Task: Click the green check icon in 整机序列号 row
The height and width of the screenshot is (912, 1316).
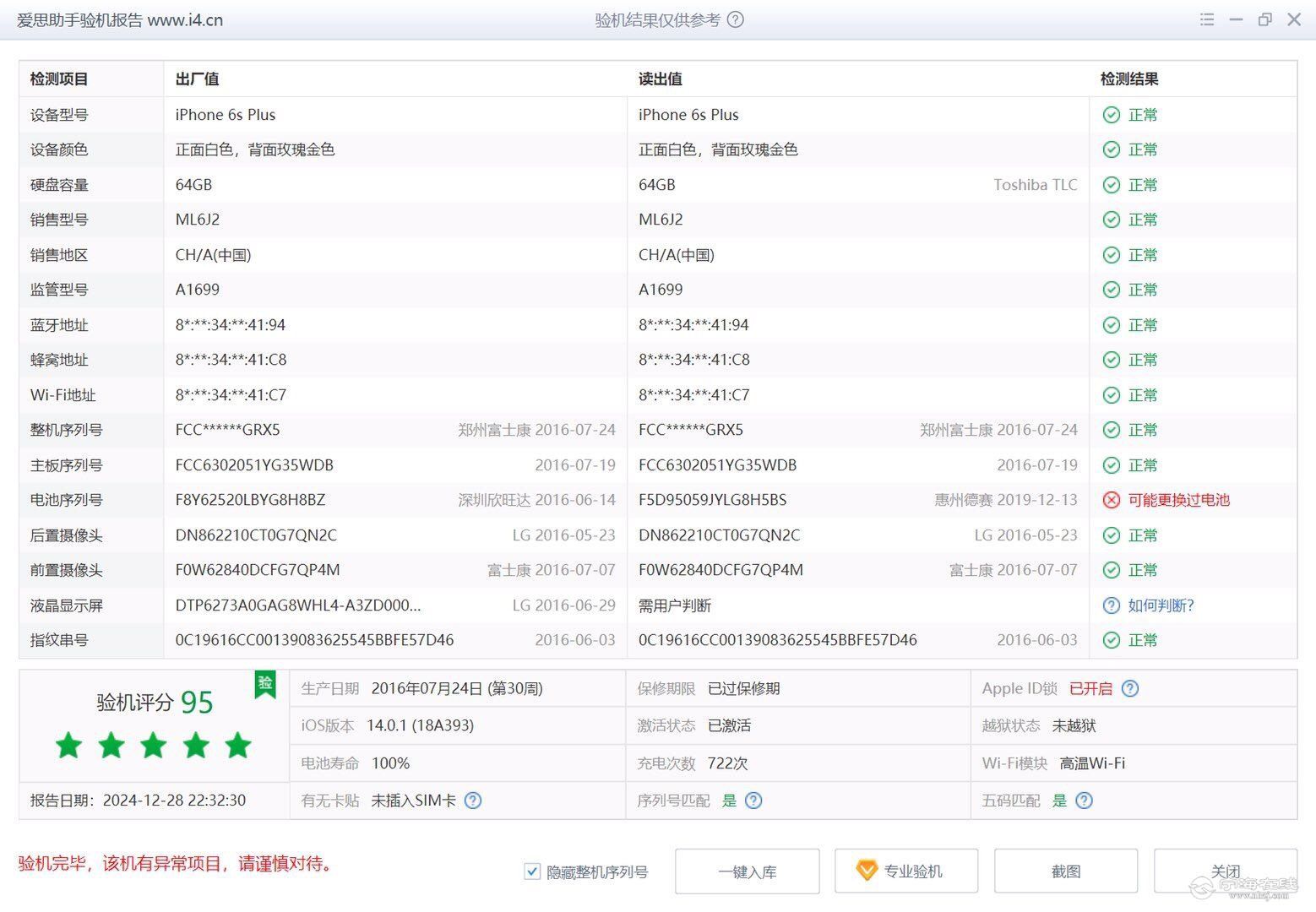Action: click(1112, 430)
